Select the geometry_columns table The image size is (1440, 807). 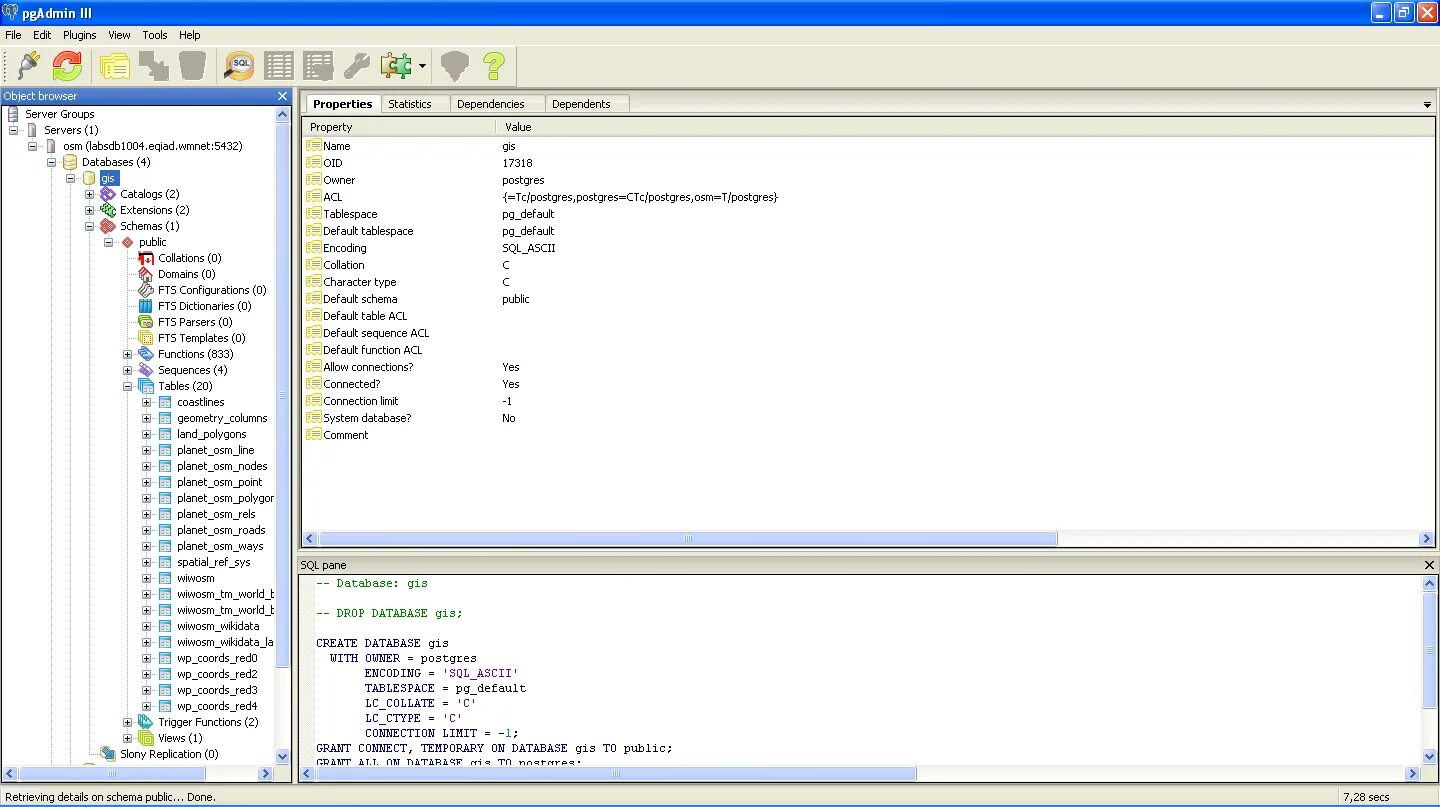click(x=222, y=418)
